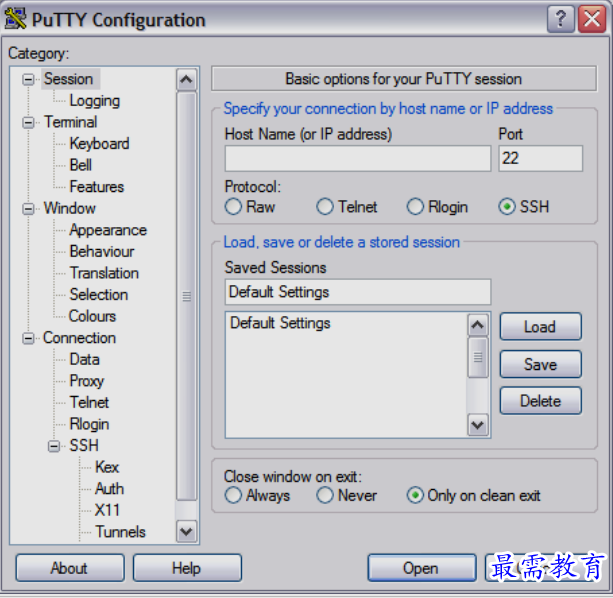Screen dimensions: 613x598
Task: Open the Tunnels settings category
Action: [x=120, y=532]
